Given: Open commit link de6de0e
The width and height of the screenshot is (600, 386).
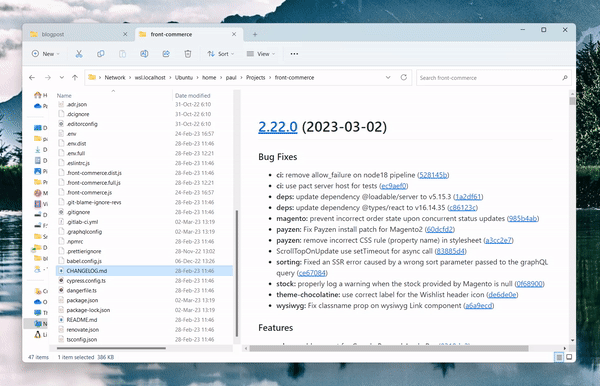Looking at the screenshot, I should [x=503, y=295].
